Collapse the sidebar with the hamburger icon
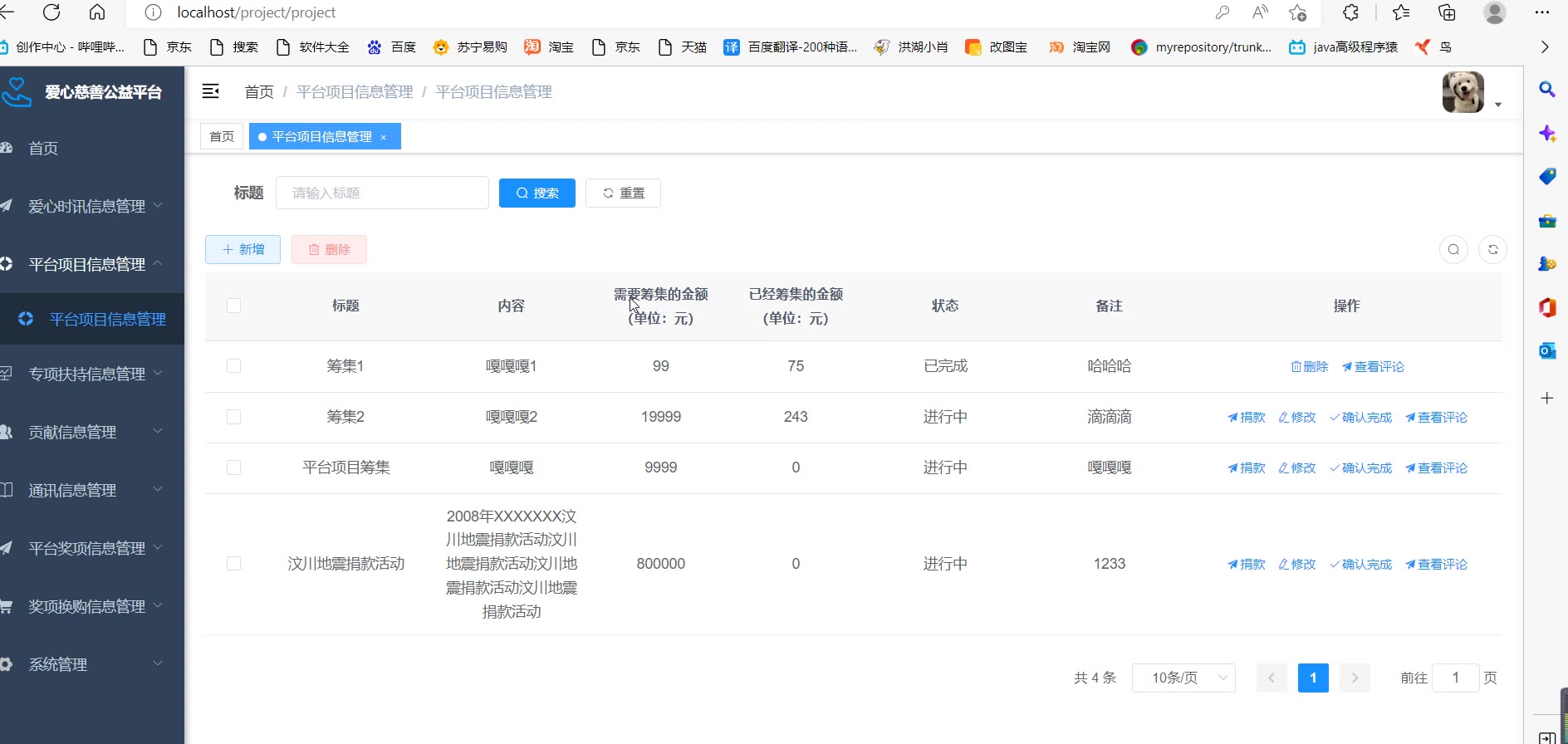Screen dimensions: 1568x744 (x=211, y=91)
